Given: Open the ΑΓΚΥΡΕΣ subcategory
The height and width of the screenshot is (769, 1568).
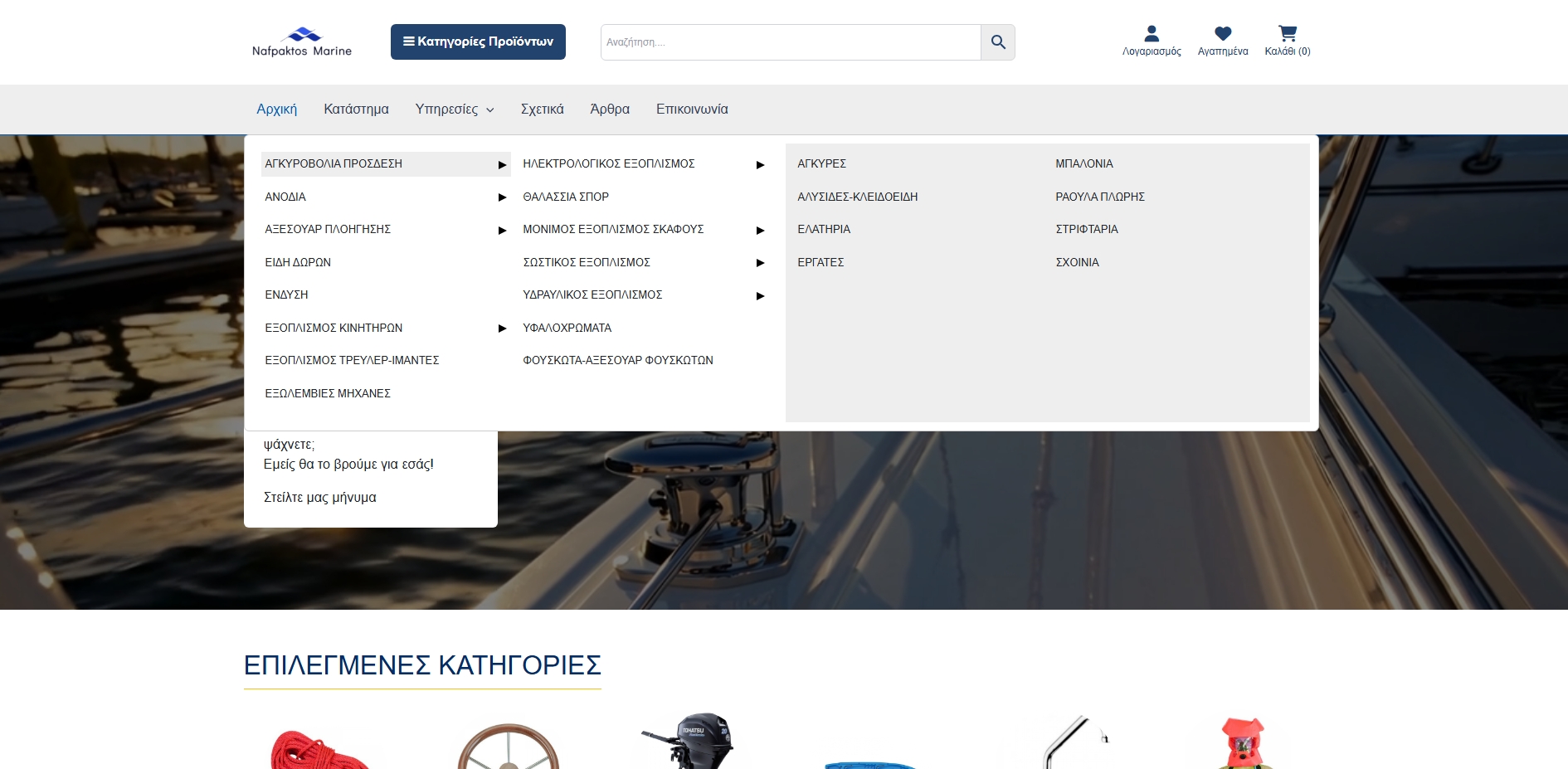Looking at the screenshot, I should tap(822, 164).
